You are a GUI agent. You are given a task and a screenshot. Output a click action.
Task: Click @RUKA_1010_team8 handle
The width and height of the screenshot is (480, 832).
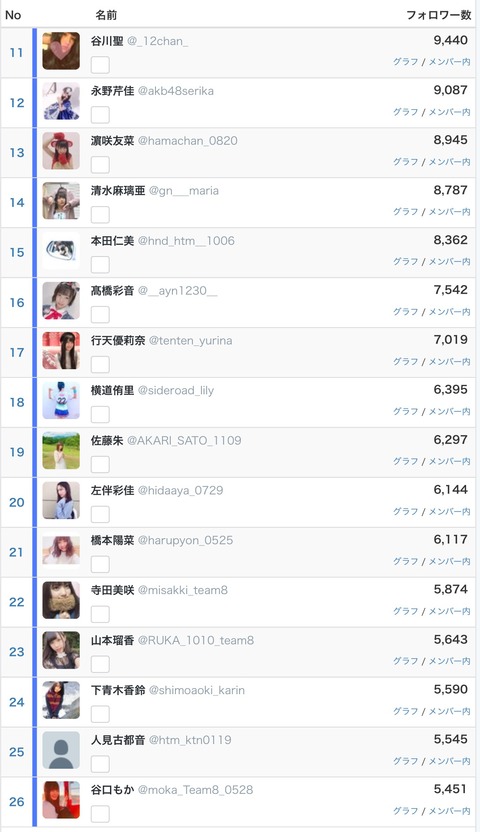point(196,640)
